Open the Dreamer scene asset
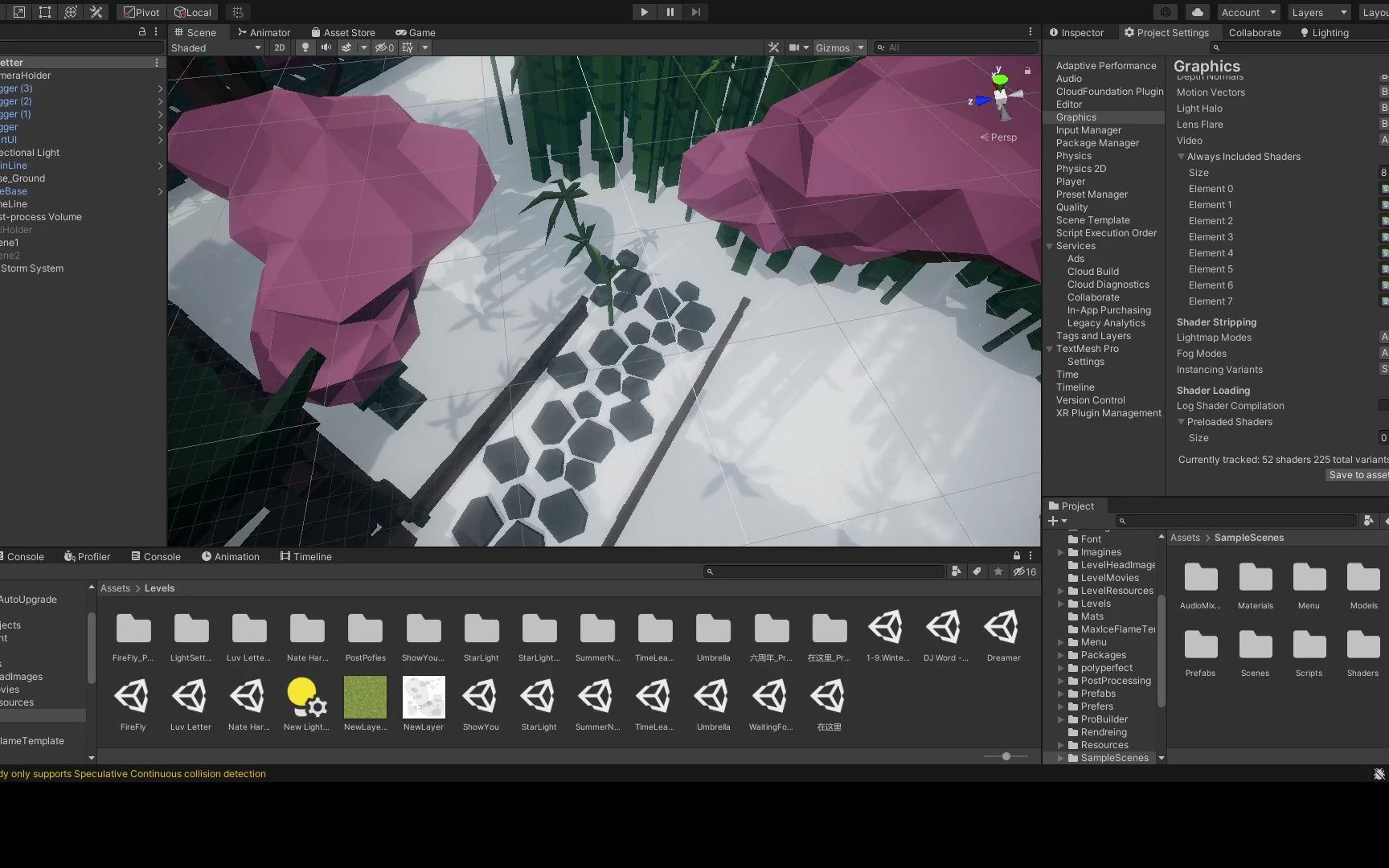 tap(1003, 635)
